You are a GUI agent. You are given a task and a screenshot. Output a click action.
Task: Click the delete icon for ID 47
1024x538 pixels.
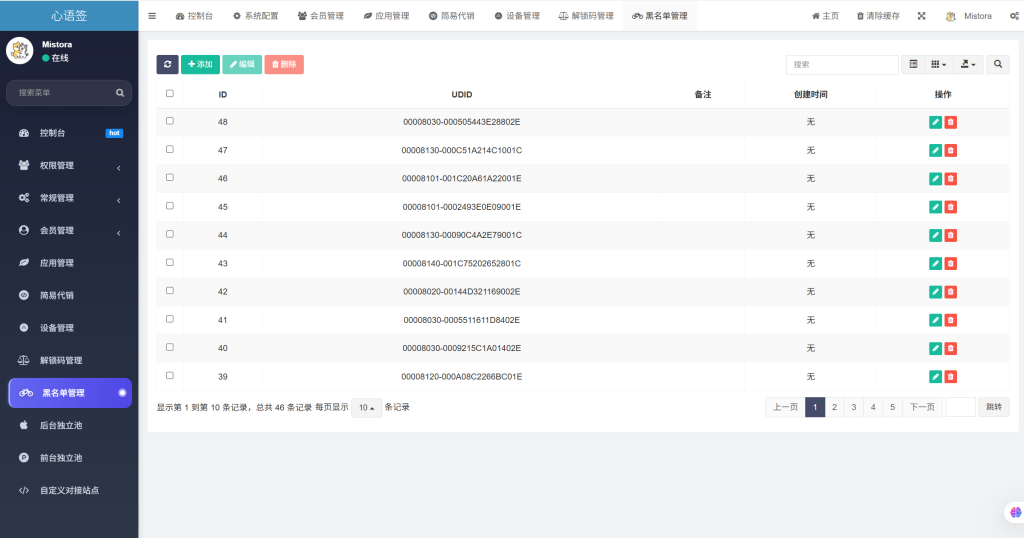point(951,150)
